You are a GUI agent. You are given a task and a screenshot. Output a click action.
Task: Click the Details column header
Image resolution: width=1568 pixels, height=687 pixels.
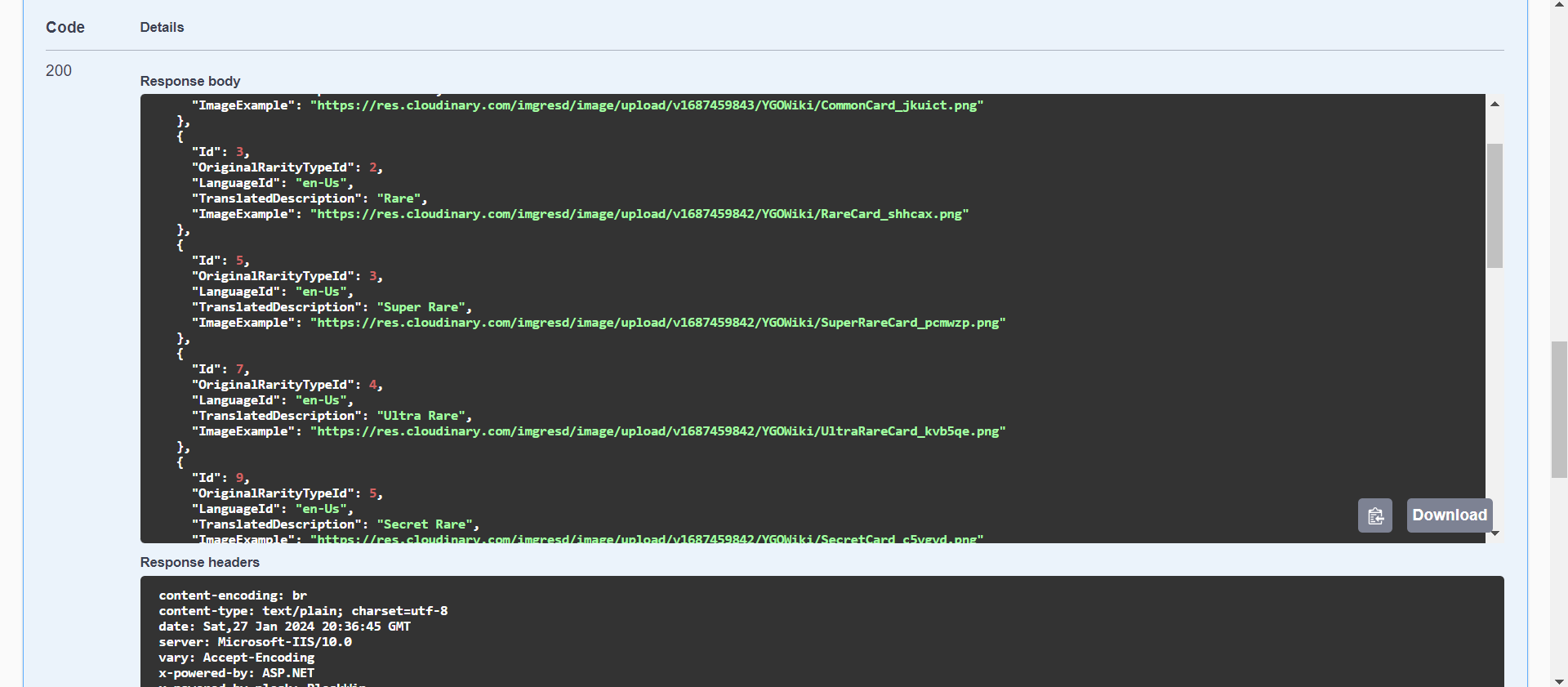[162, 27]
